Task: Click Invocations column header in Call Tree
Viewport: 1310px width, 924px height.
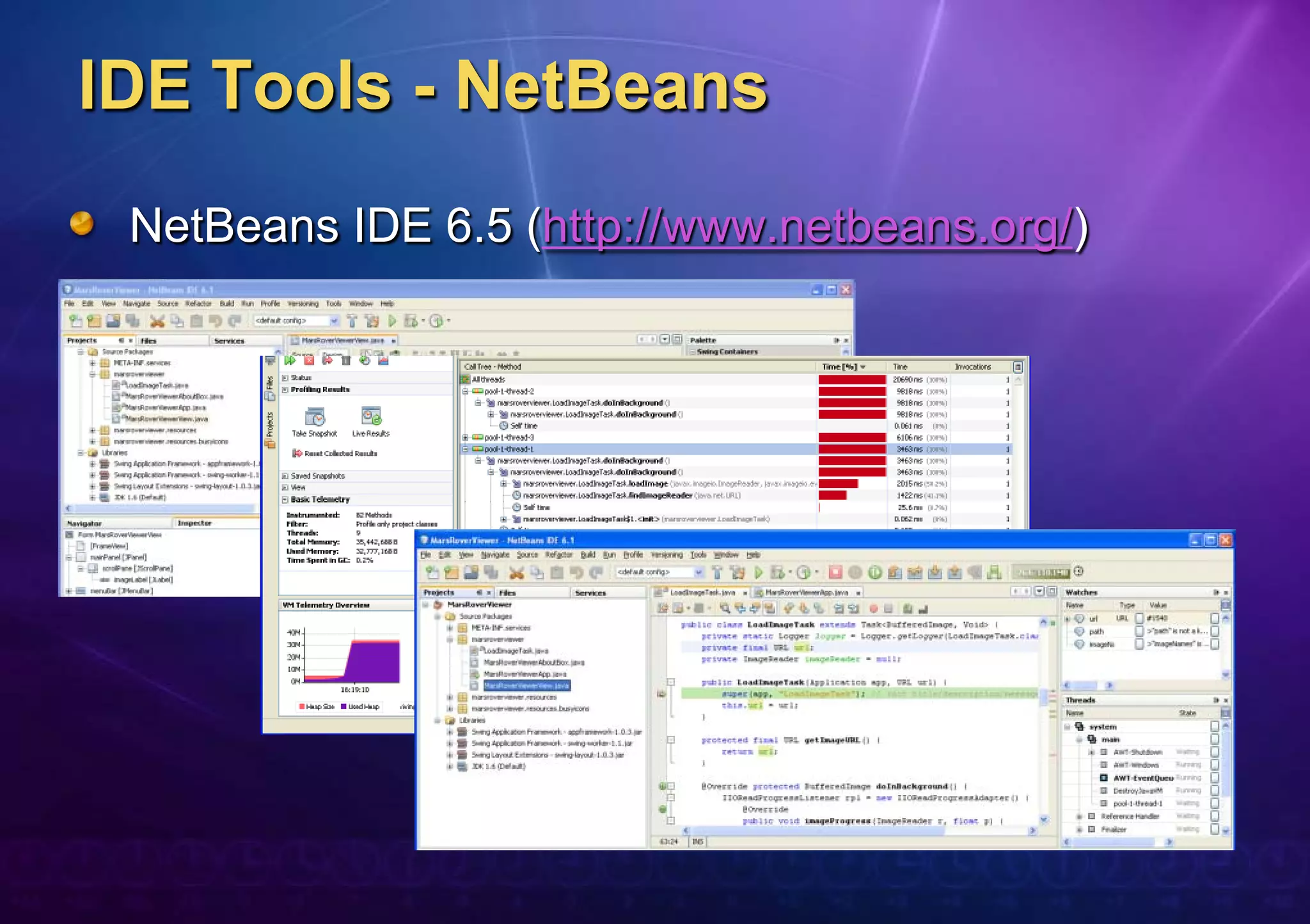Action: pos(972,366)
